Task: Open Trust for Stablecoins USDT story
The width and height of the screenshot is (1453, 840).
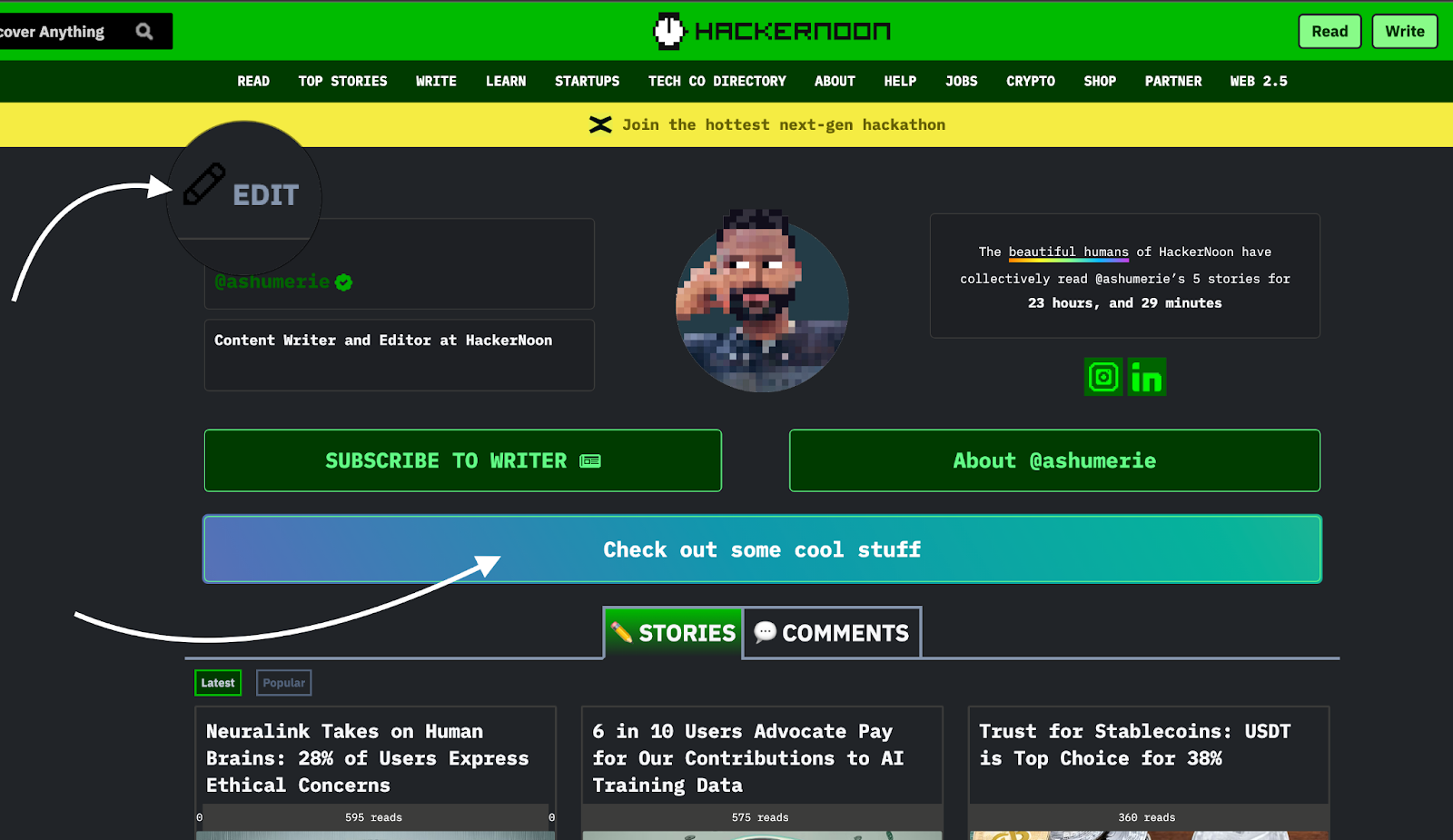Action: [x=1134, y=745]
